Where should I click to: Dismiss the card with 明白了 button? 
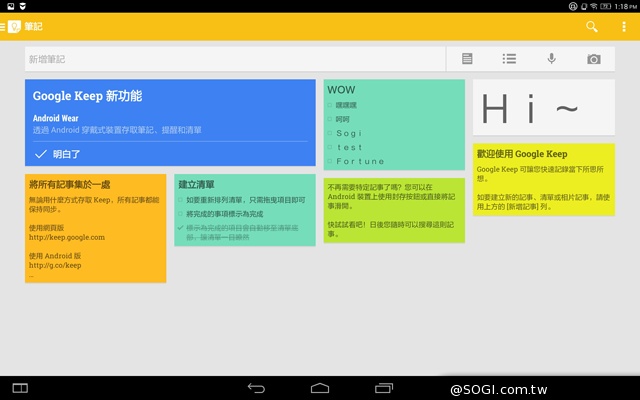(x=58, y=154)
